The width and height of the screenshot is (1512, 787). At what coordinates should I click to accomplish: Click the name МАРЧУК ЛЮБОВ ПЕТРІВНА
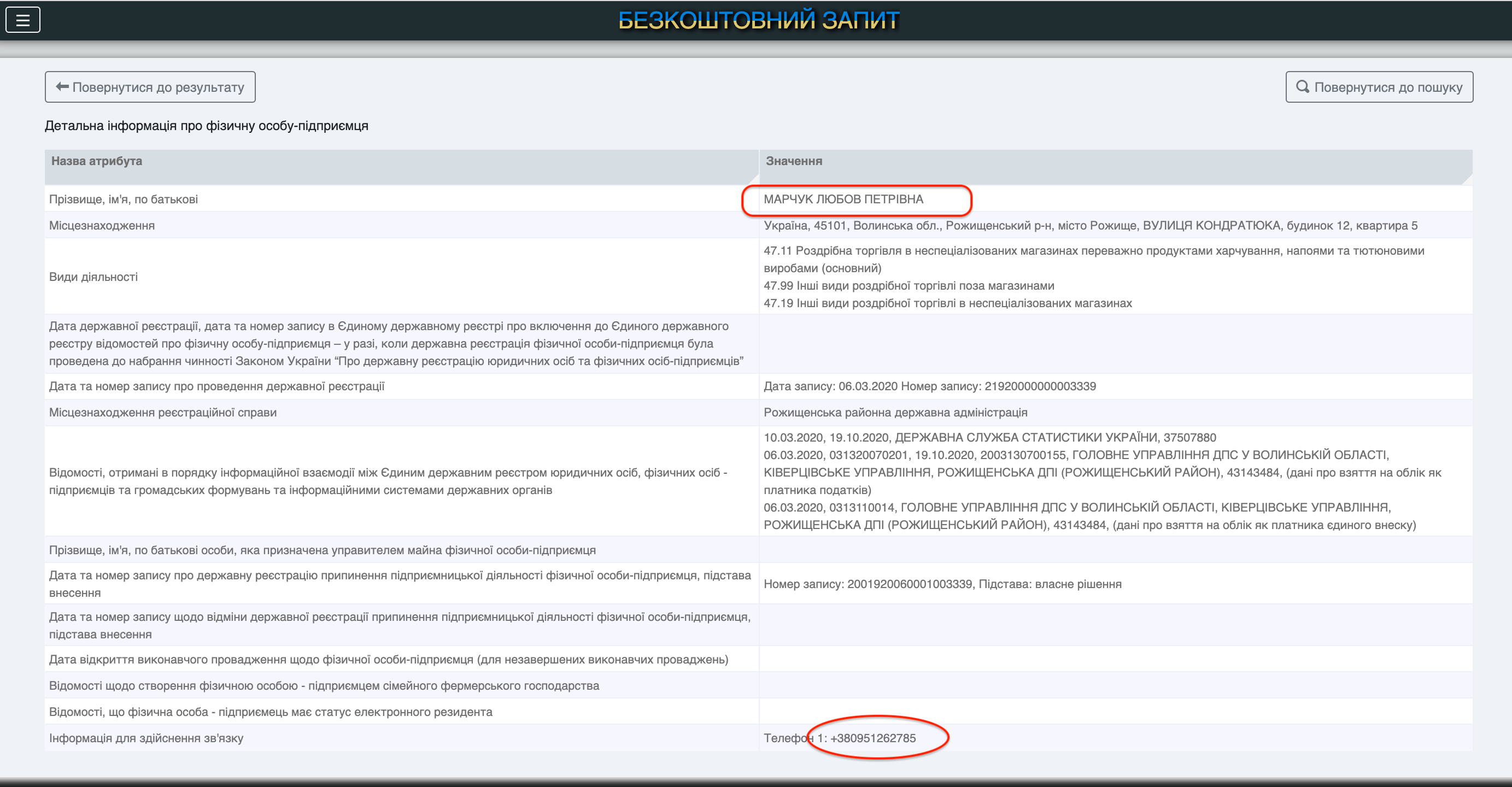(x=843, y=199)
